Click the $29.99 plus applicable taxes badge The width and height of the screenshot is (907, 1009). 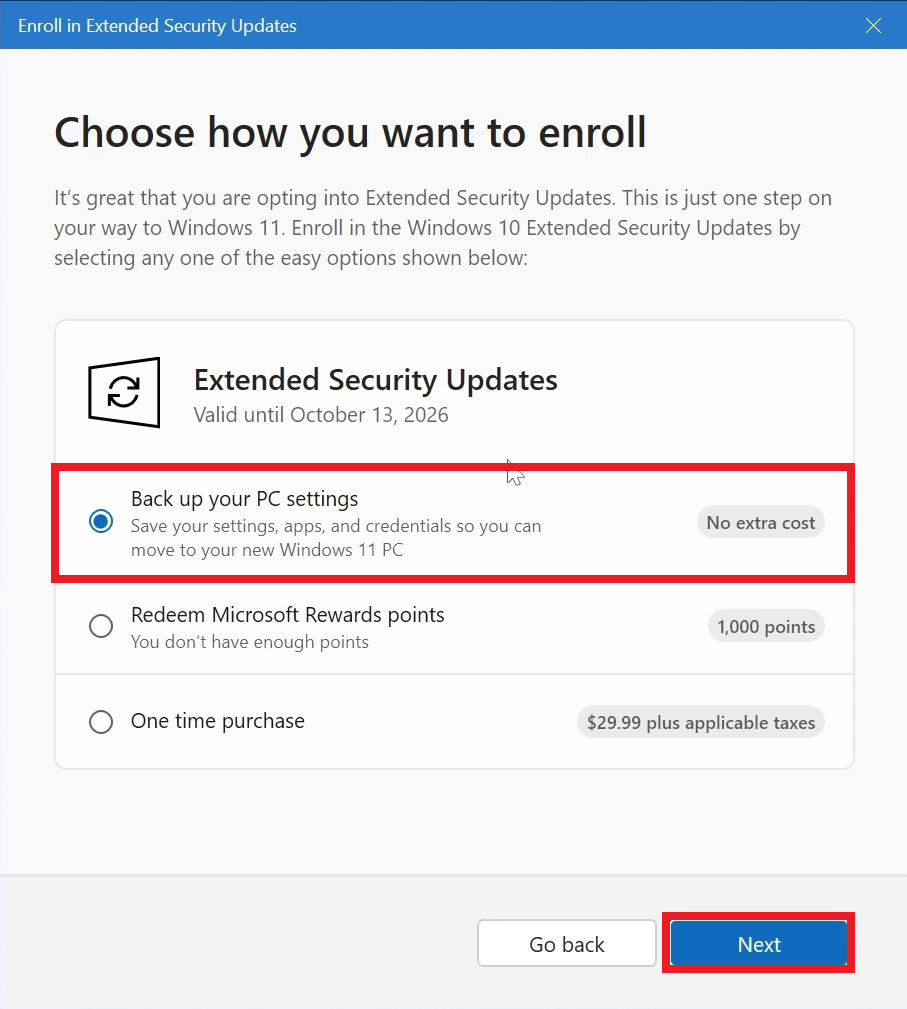coord(700,722)
